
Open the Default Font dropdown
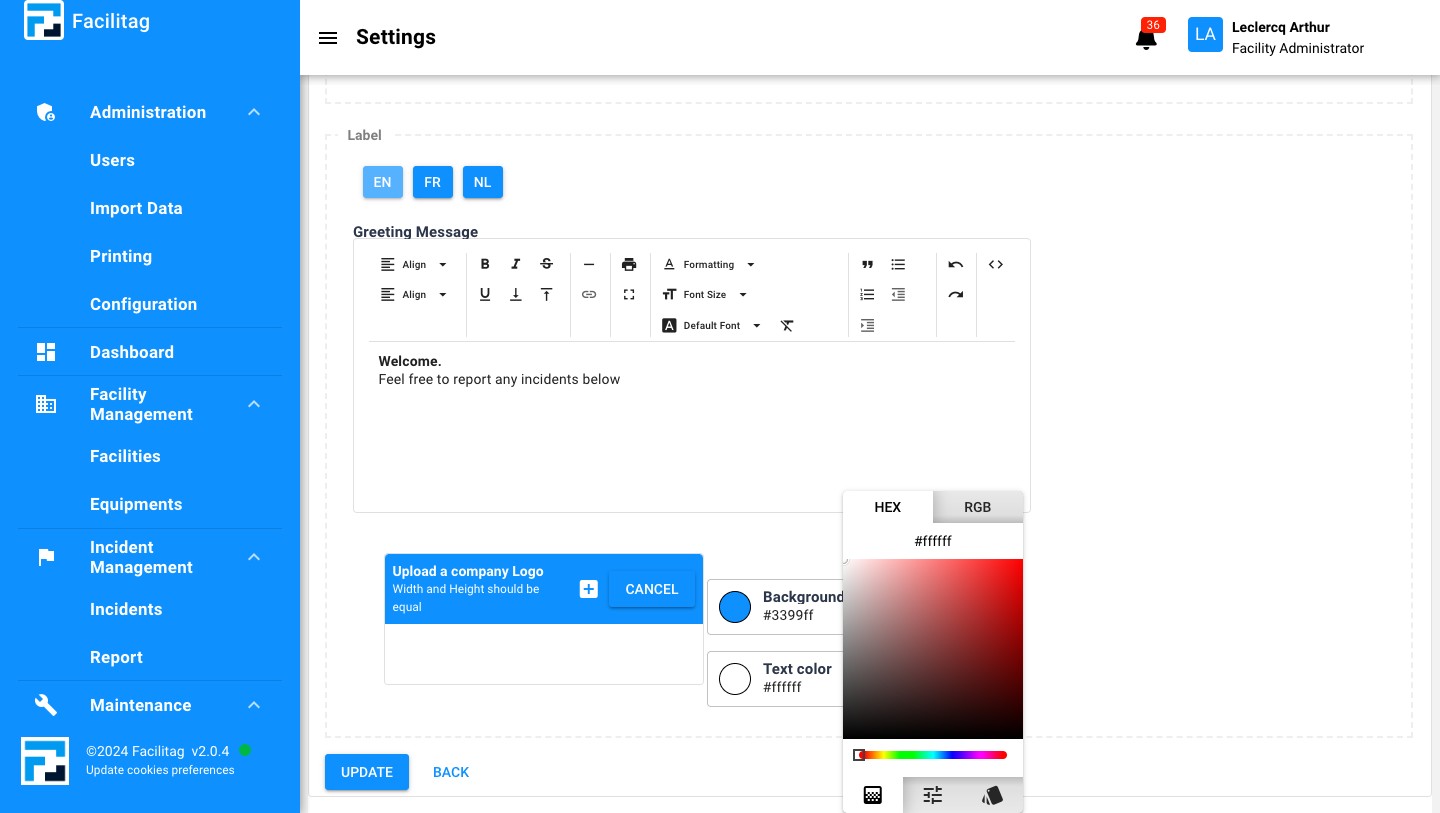click(712, 325)
